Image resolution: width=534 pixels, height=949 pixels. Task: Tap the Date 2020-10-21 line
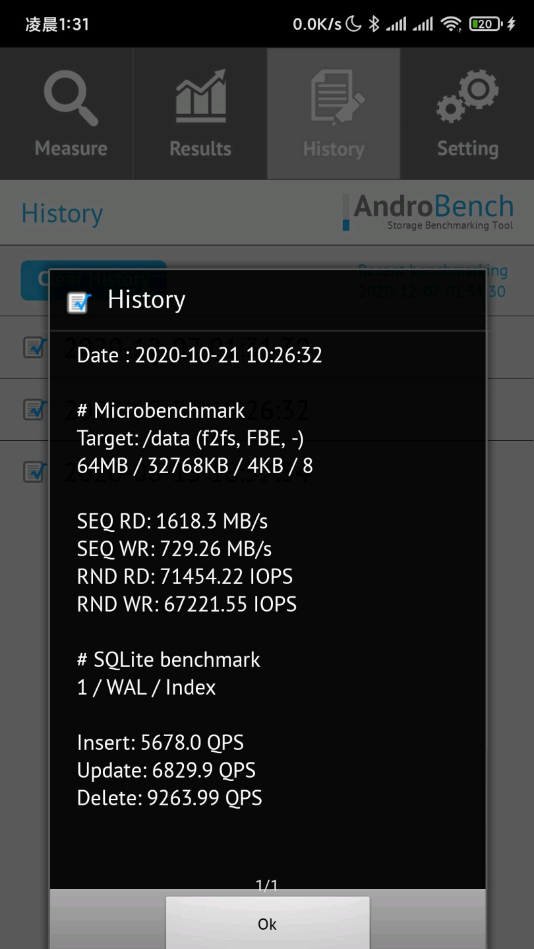pos(199,355)
